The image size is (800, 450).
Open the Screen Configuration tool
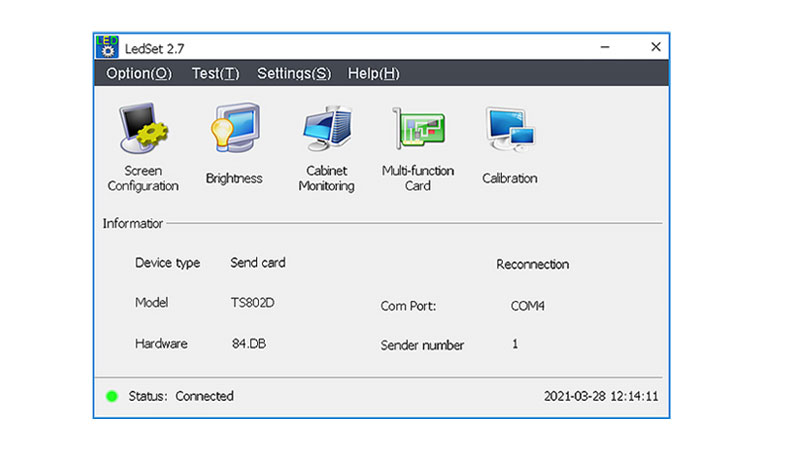click(143, 147)
